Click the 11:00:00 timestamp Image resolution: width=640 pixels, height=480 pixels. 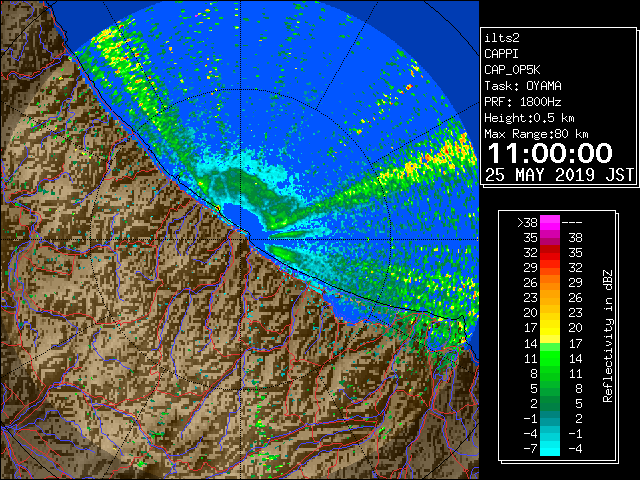(x=550, y=153)
